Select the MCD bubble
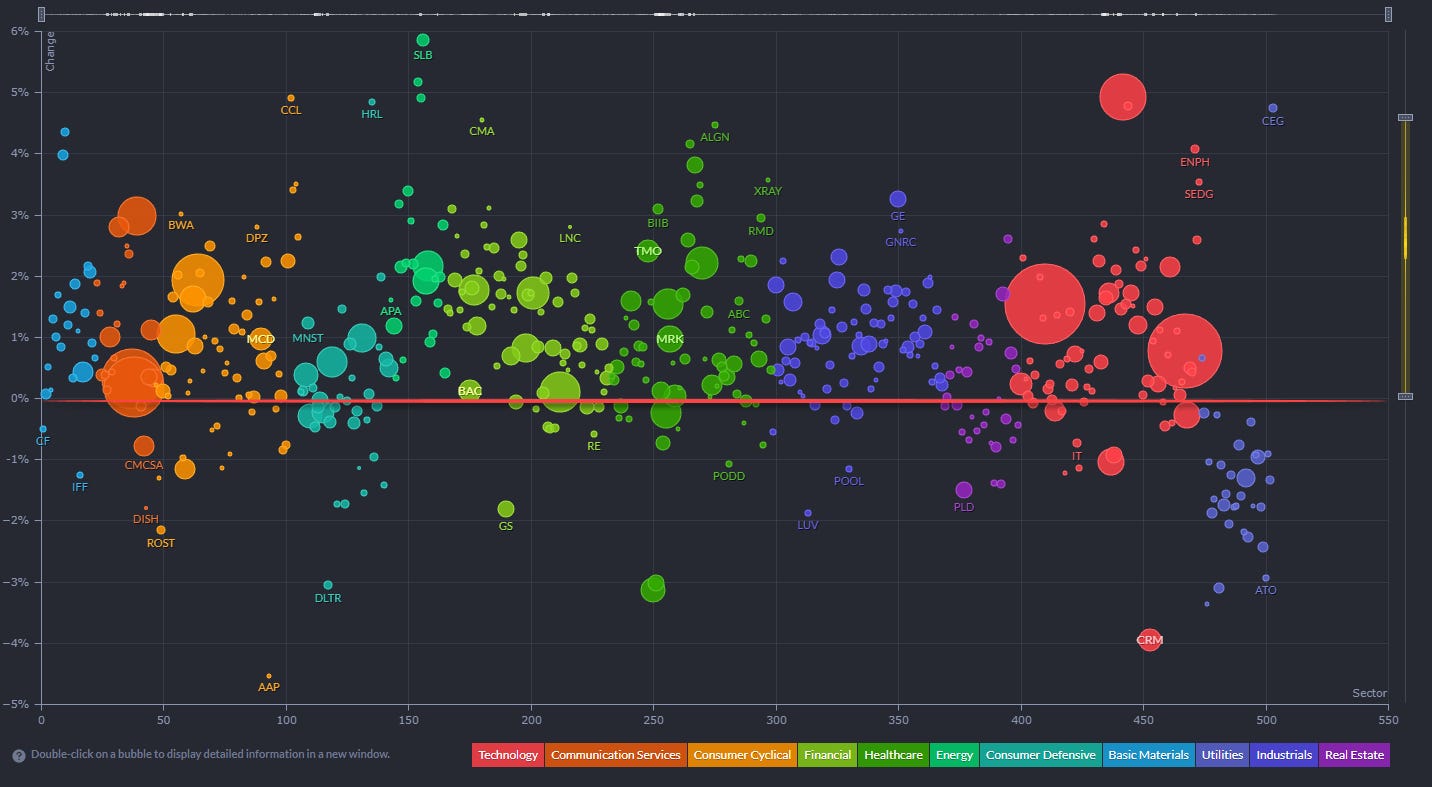 coord(261,340)
